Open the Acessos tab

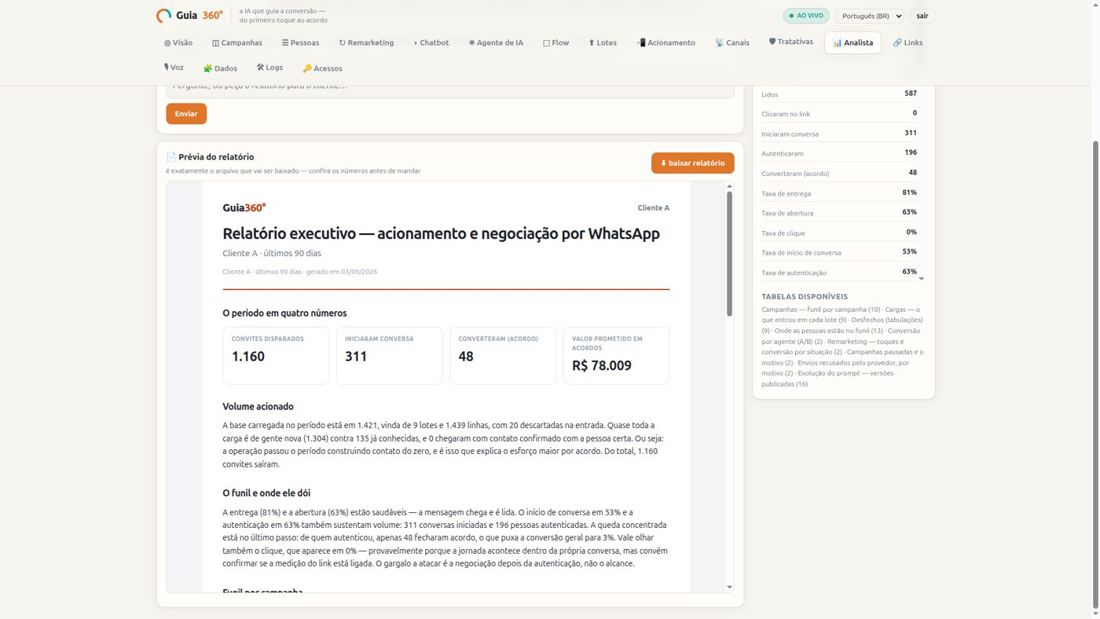323,69
